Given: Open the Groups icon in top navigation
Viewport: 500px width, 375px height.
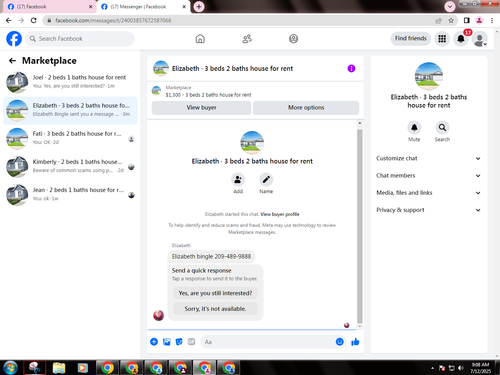Looking at the screenshot, I should pyautogui.click(x=293, y=39).
